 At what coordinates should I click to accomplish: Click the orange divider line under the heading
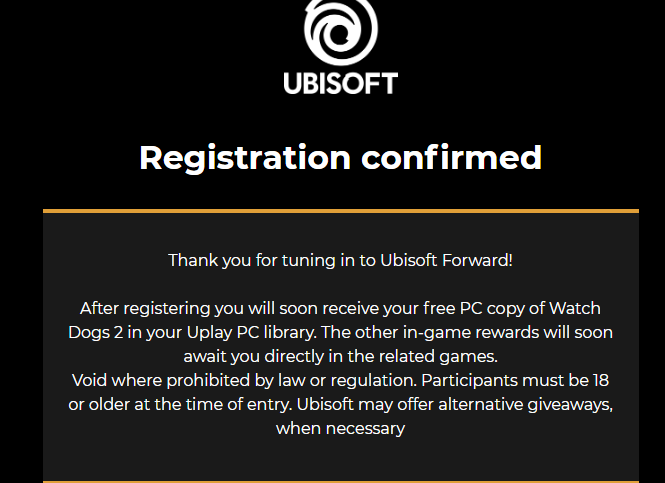[340, 211]
